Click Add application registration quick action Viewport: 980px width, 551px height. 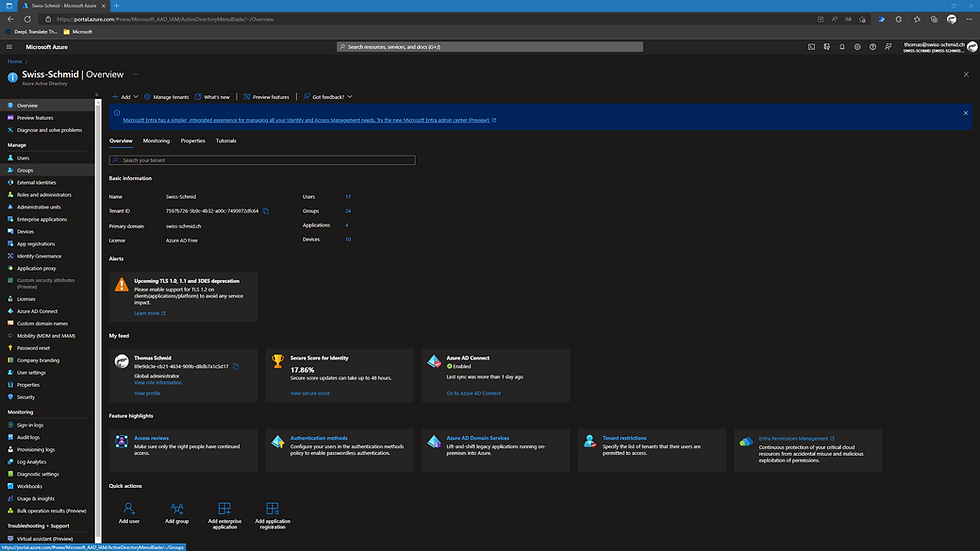click(x=272, y=515)
